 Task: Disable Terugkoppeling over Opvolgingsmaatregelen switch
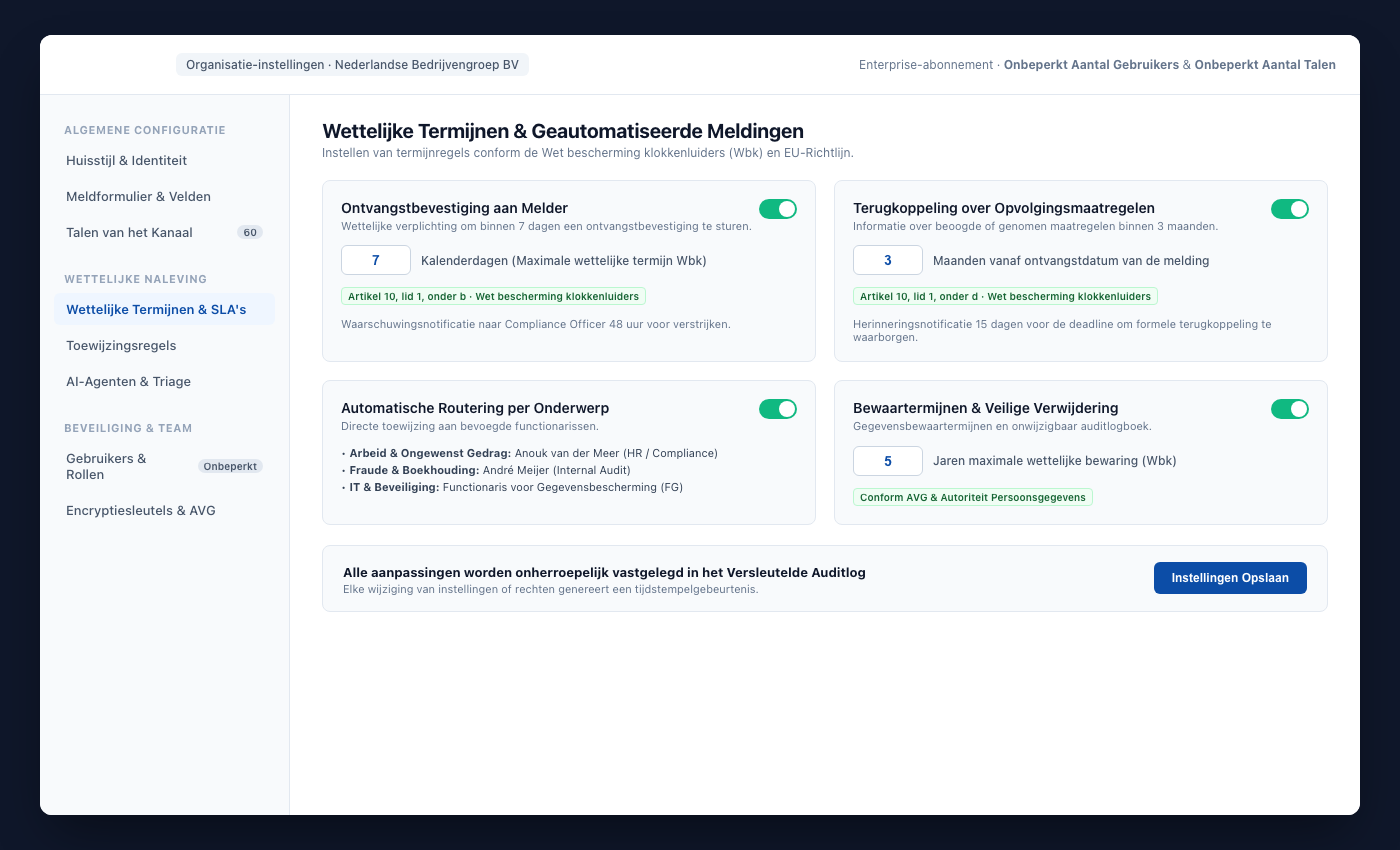tap(1290, 209)
